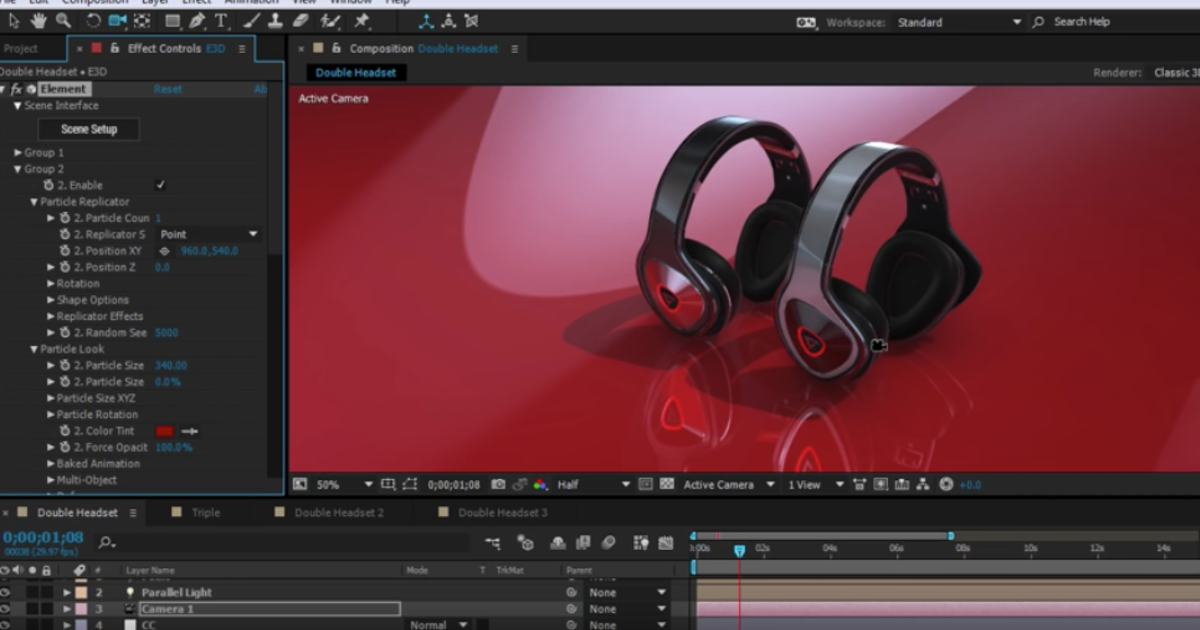Click the Scene Setup button
The image size is (1200, 630).
click(88, 129)
